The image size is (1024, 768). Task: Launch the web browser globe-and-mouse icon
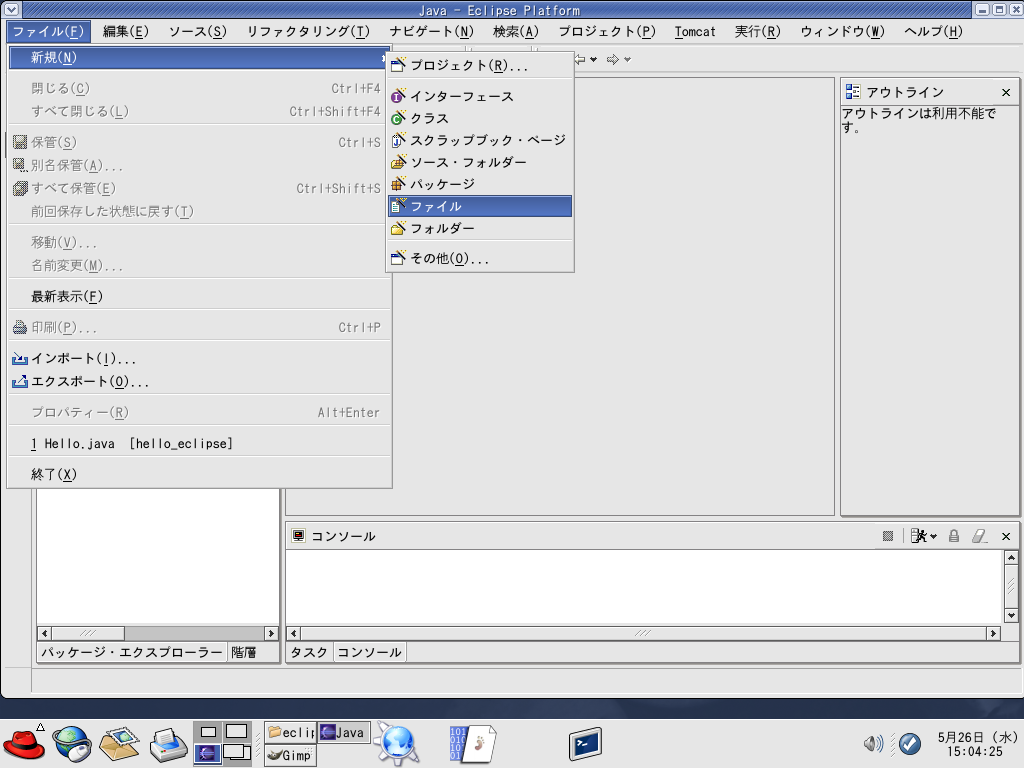pos(71,743)
